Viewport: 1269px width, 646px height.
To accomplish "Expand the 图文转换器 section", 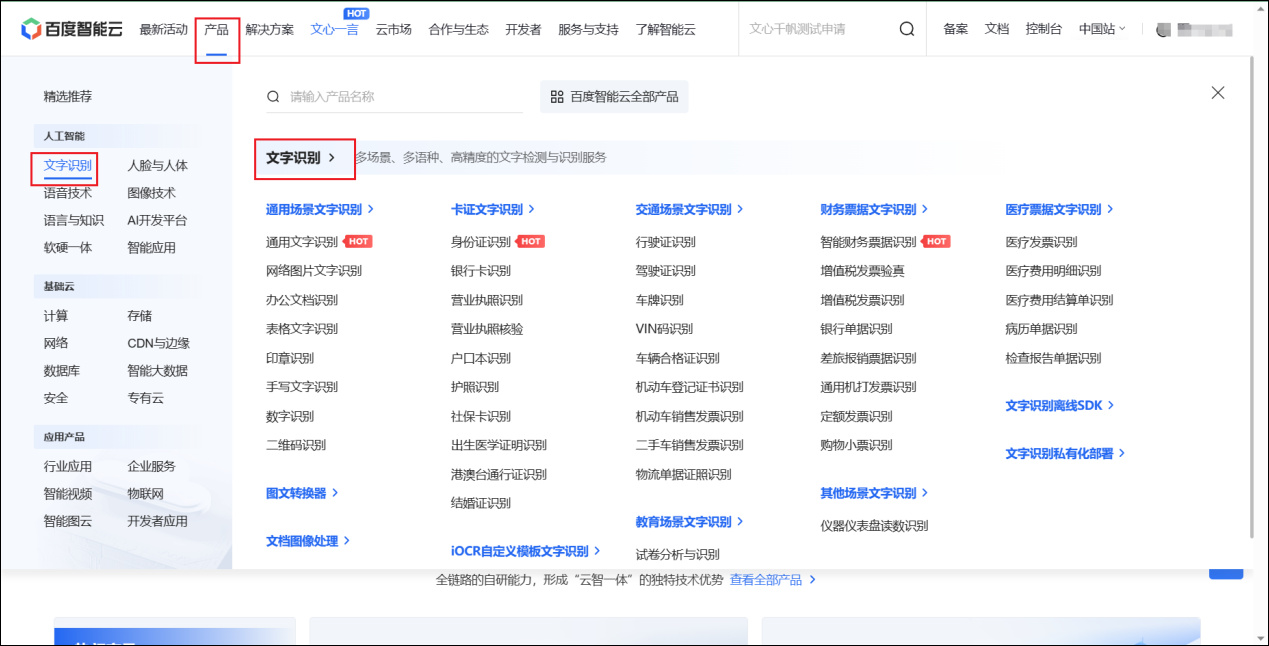I will point(302,493).
